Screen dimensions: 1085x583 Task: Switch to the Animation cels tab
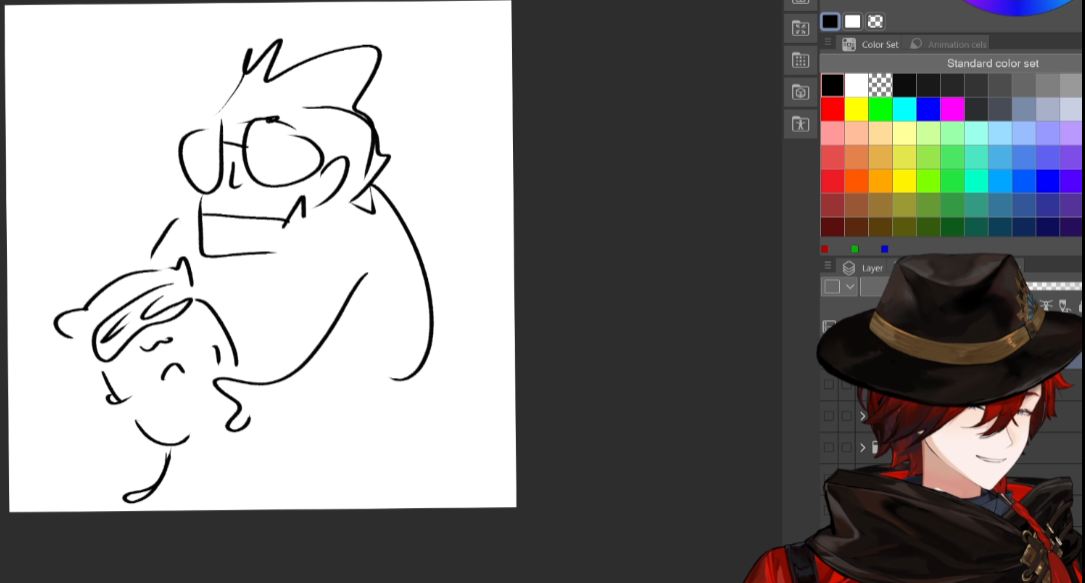tap(957, 44)
